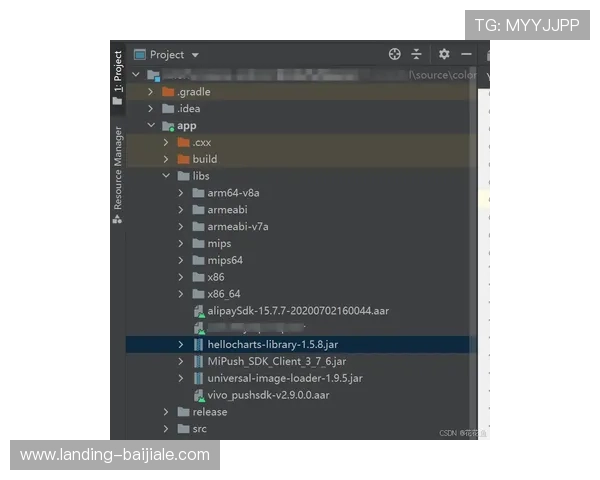This screenshot has height=480, width=600.
Task: Expand the armeabi-v7a folder chevron
Action: [x=181, y=227]
